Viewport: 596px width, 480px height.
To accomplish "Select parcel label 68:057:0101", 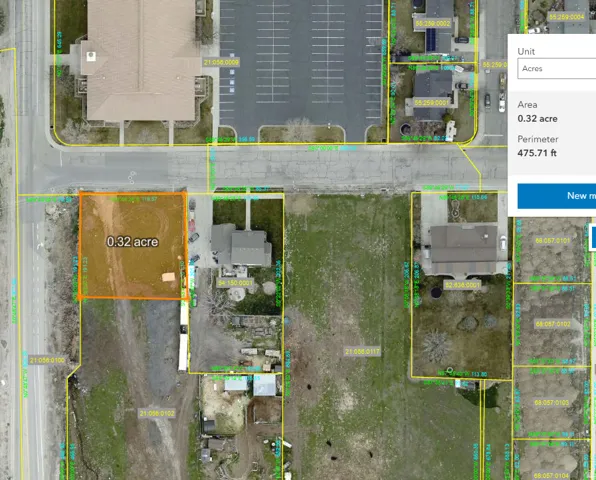I will coord(553,241).
